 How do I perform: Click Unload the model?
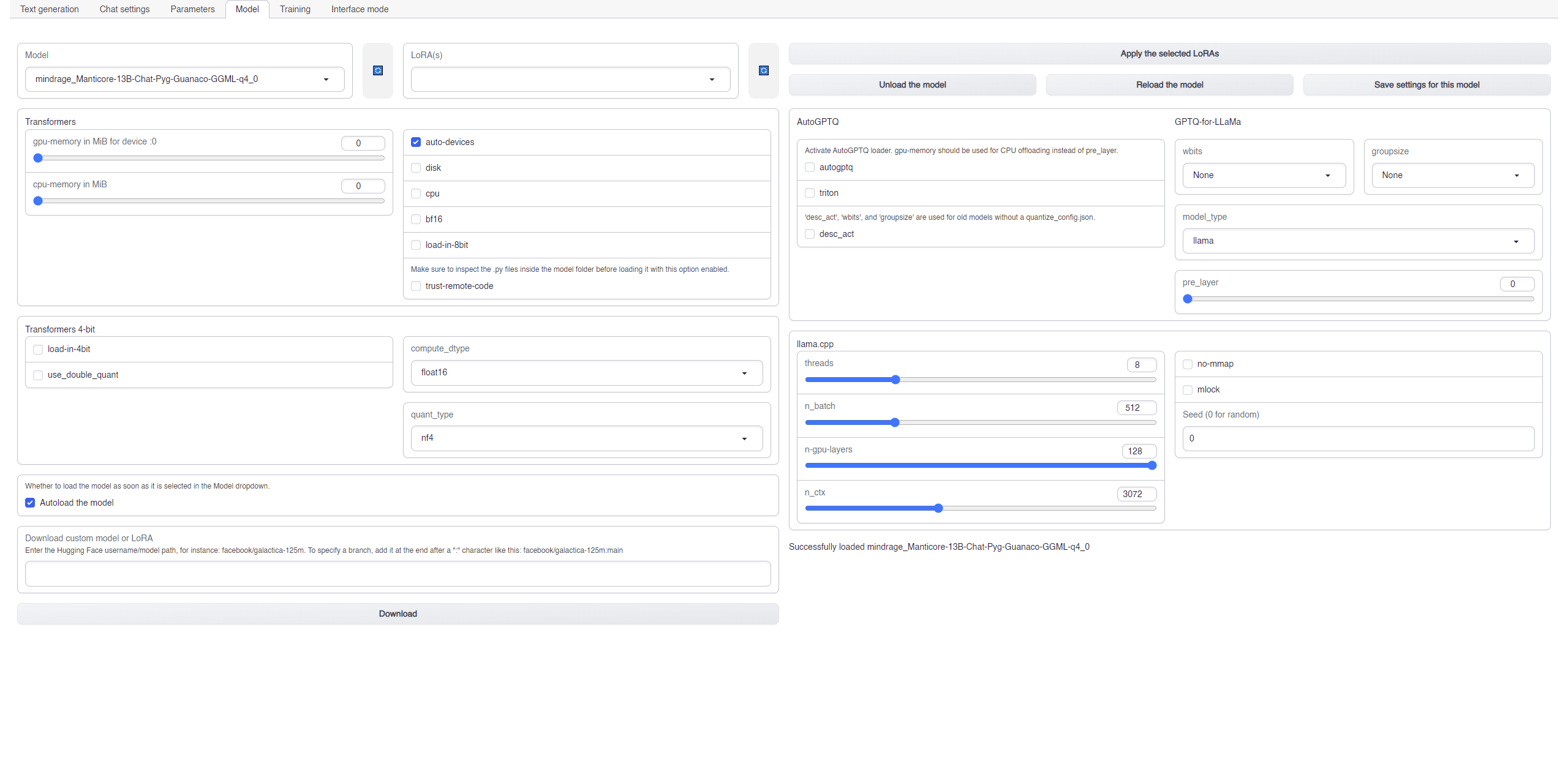tap(911, 84)
